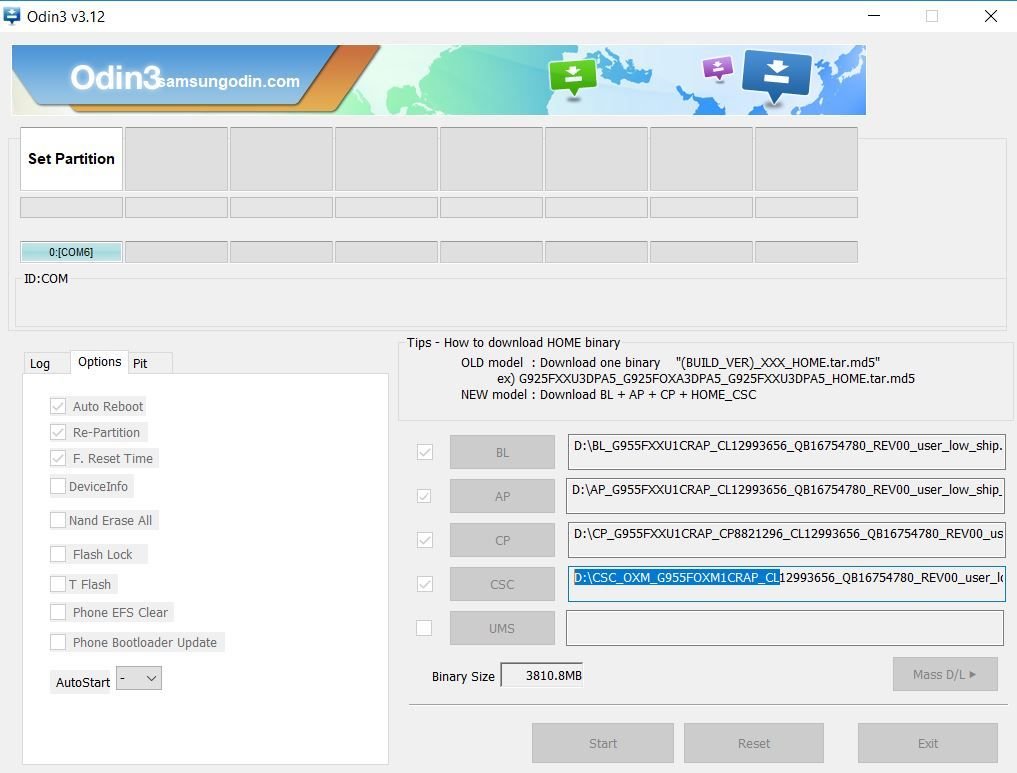1017x773 pixels.
Task: Click the ID:COM label
Action: coord(46,278)
